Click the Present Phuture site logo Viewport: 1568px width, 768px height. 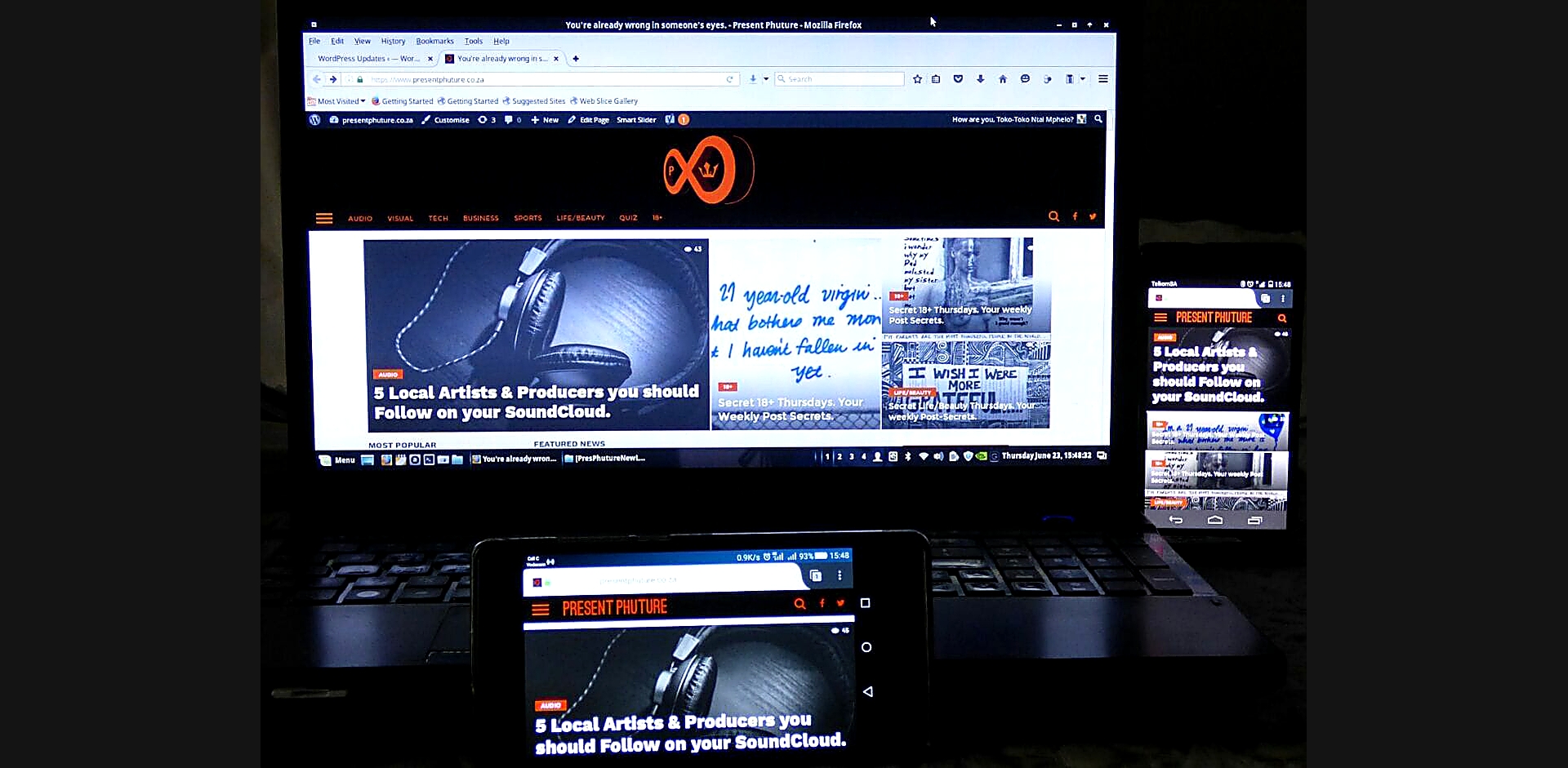tap(707, 170)
